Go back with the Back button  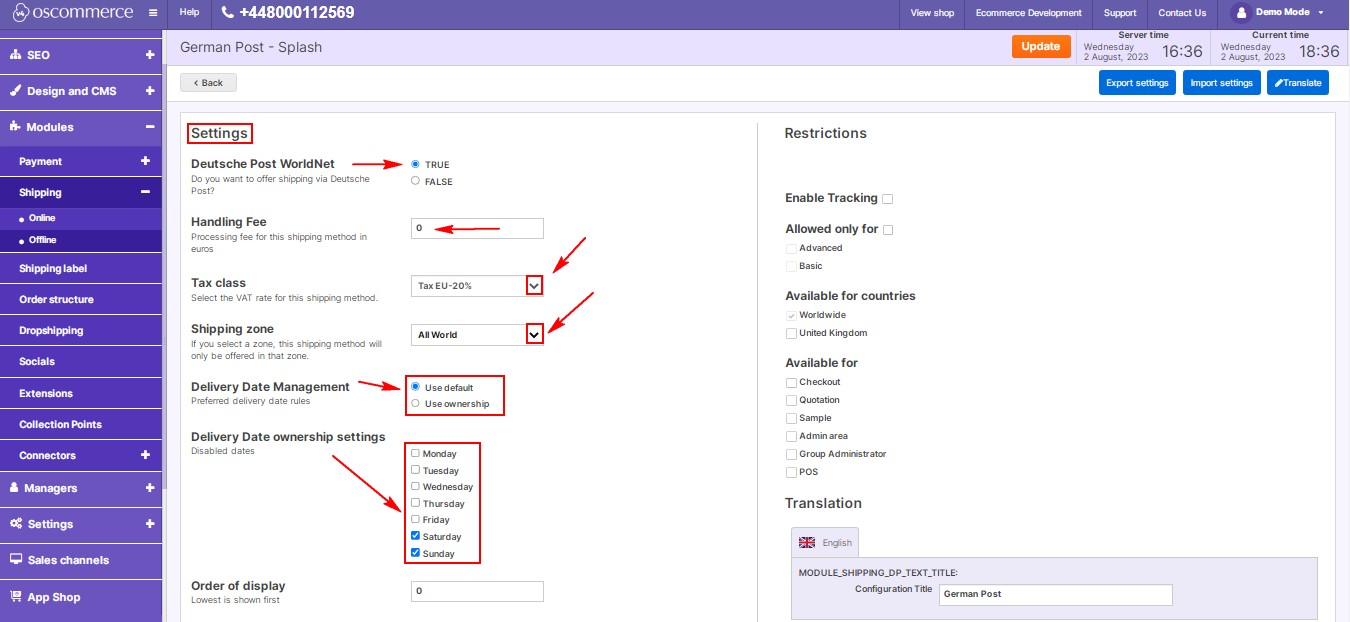click(208, 82)
